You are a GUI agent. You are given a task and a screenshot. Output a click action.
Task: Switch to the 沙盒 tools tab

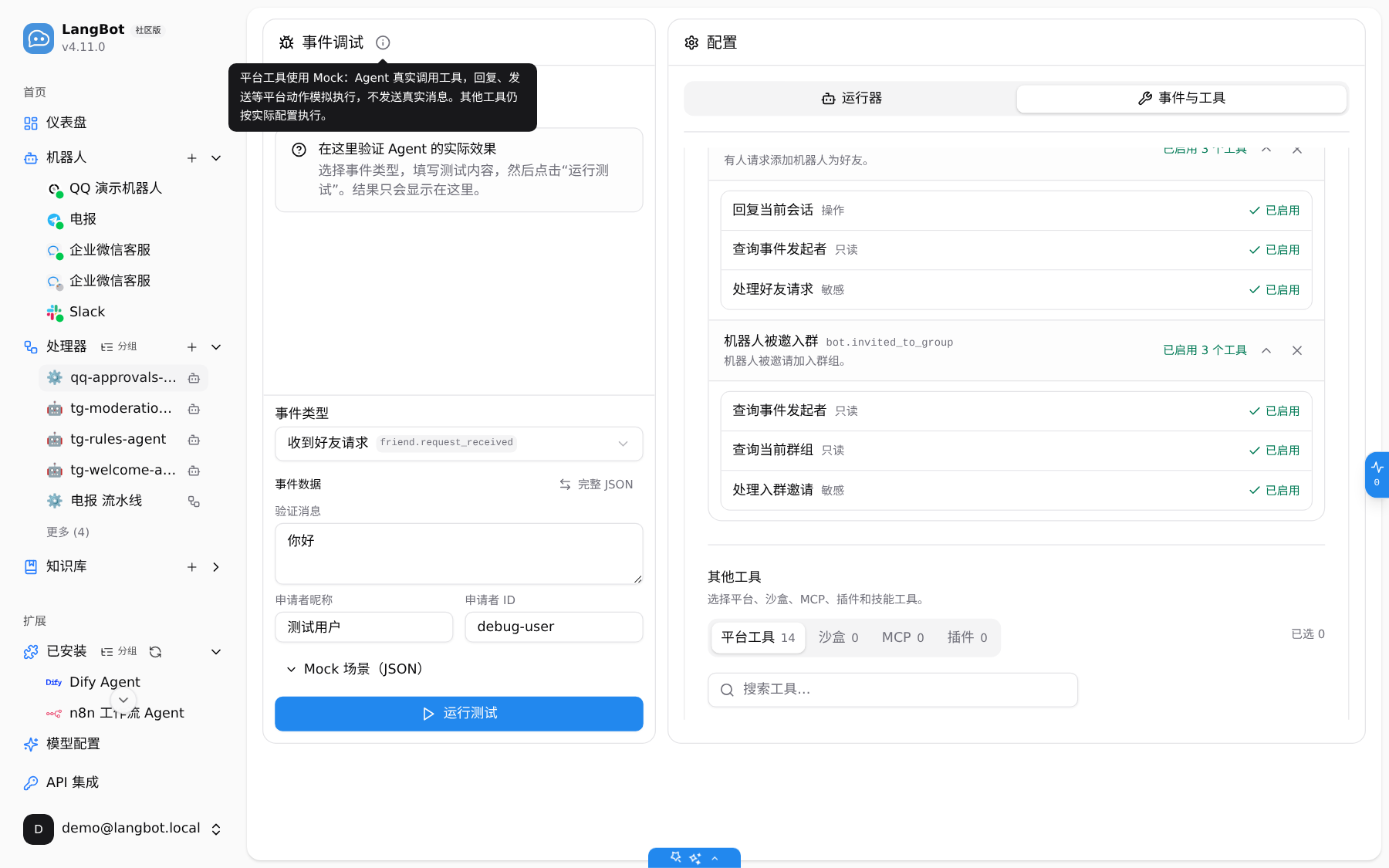point(839,638)
